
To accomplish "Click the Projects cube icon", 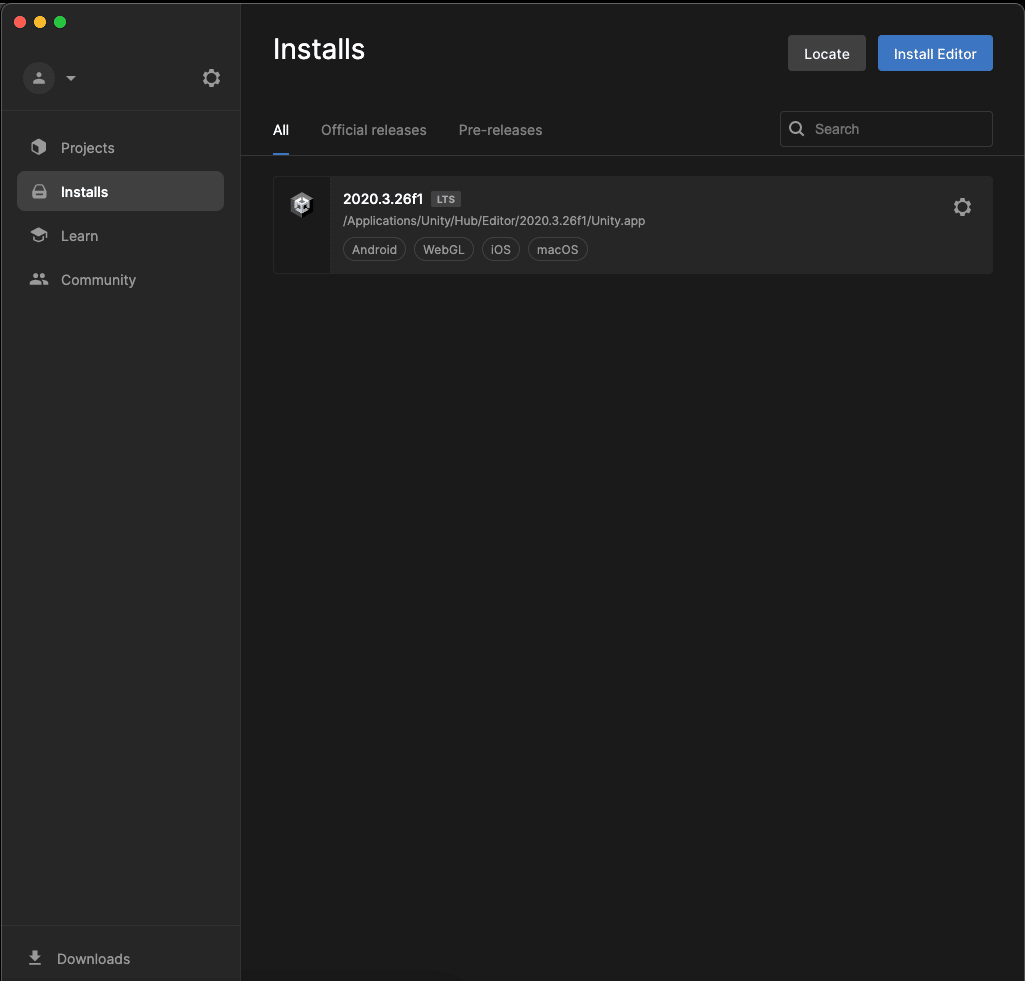I will 39,147.
